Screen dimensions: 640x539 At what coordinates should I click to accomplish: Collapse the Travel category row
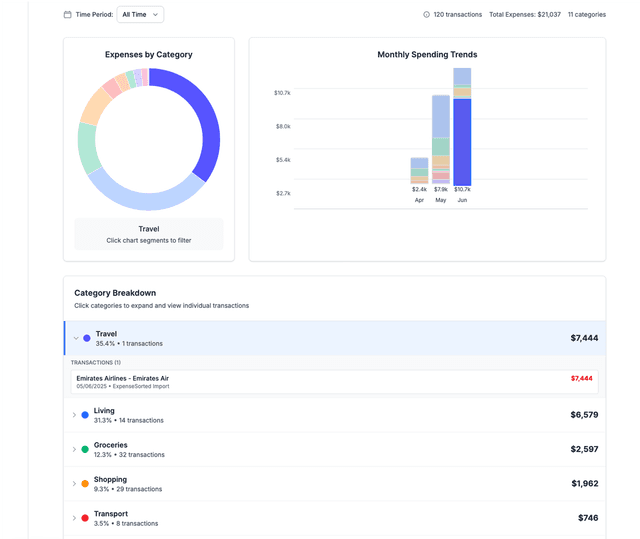pyautogui.click(x=76, y=338)
